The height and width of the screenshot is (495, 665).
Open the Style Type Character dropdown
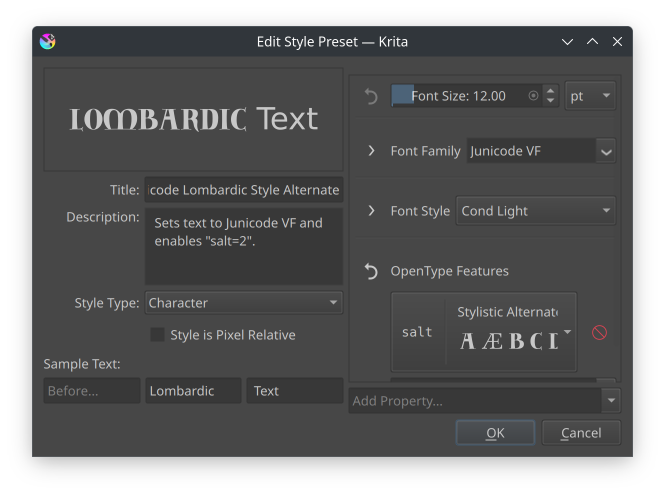pyautogui.click(x=243, y=303)
